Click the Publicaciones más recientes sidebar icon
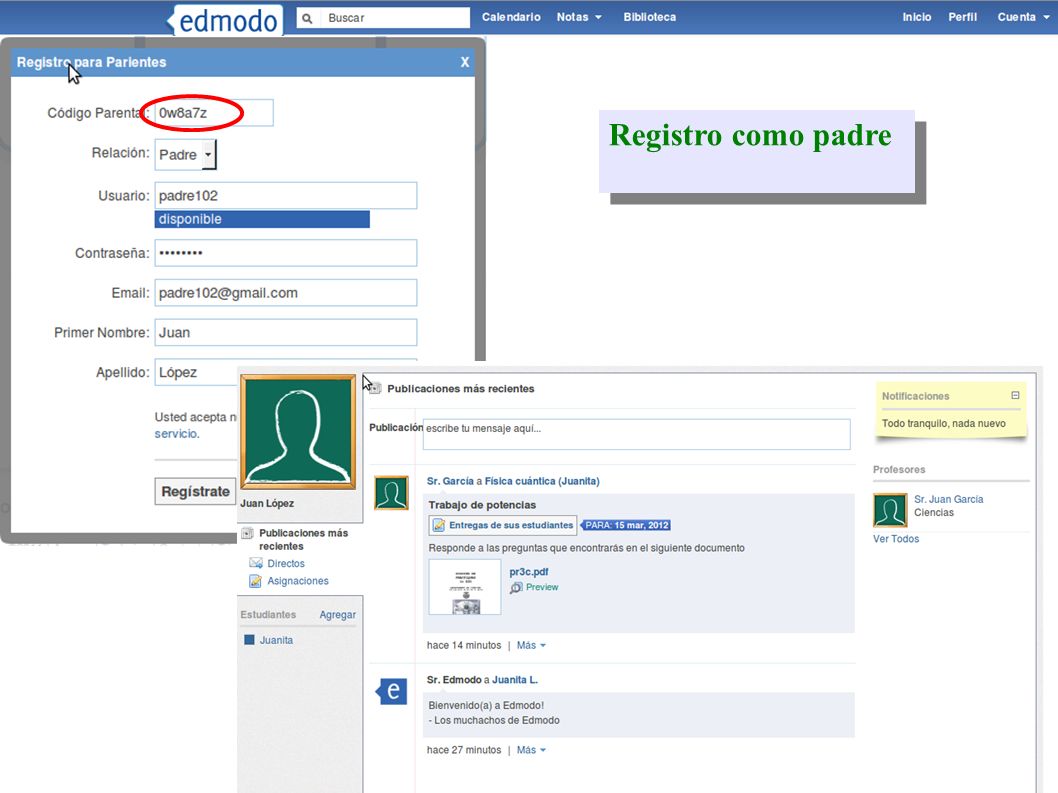This screenshot has width=1058, height=793. point(248,533)
